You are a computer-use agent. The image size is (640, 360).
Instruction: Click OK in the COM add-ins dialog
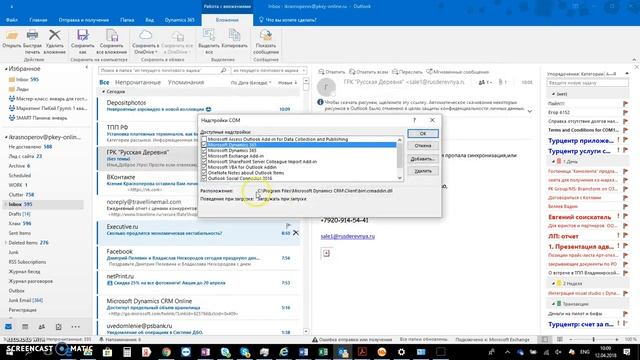point(423,133)
